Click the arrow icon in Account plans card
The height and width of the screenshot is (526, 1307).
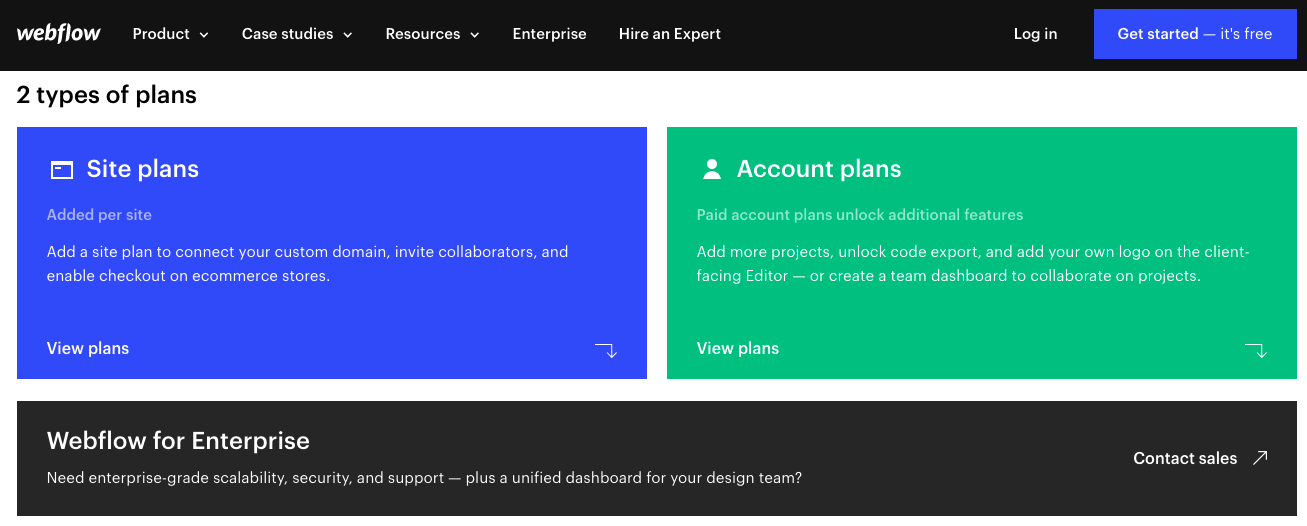[x=1256, y=350]
